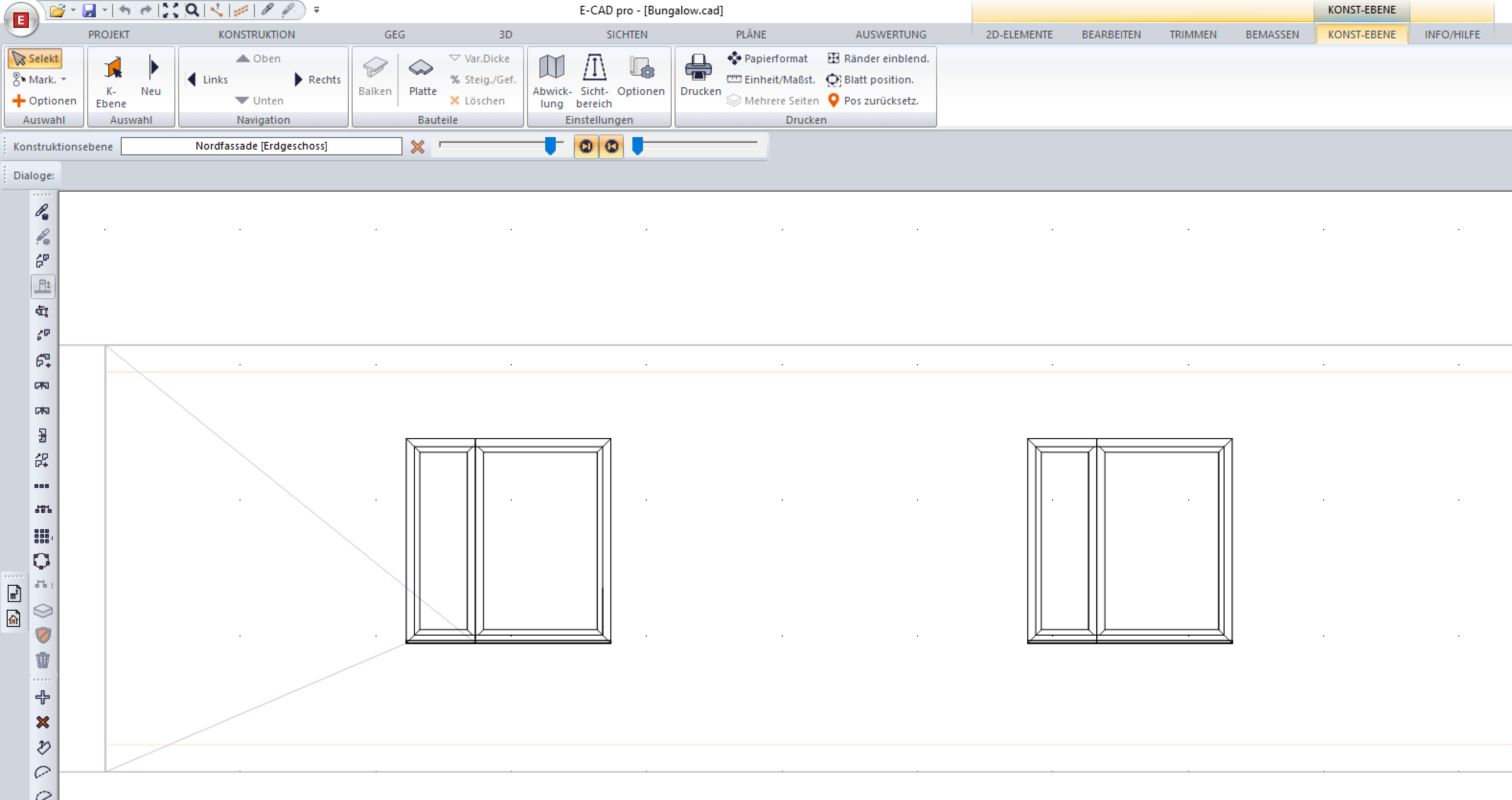Switch to the KONSTRUKTION ribbon tab

click(x=256, y=35)
